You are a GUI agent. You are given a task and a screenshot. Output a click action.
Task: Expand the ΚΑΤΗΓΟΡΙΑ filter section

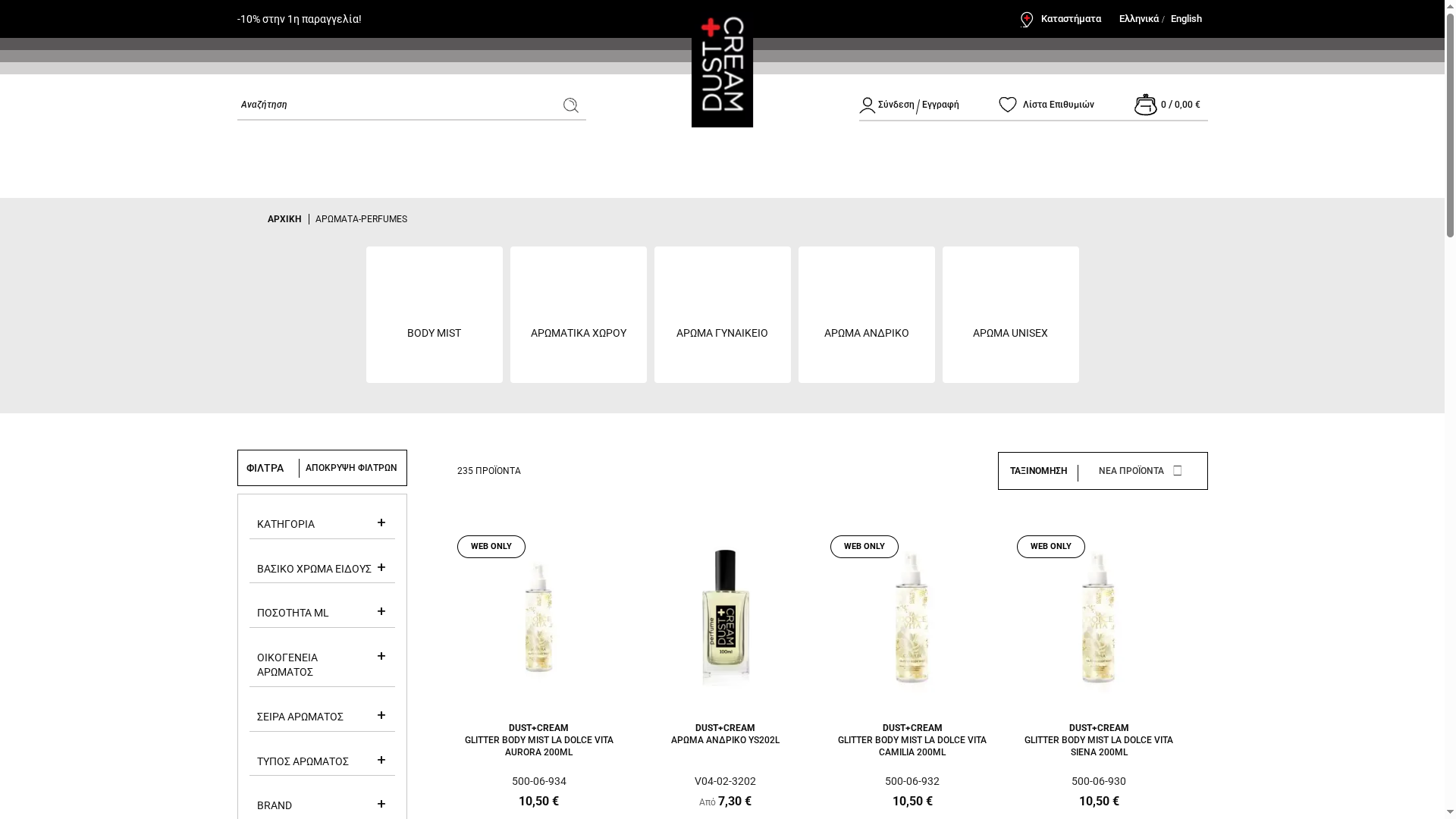[x=381, y=522]
